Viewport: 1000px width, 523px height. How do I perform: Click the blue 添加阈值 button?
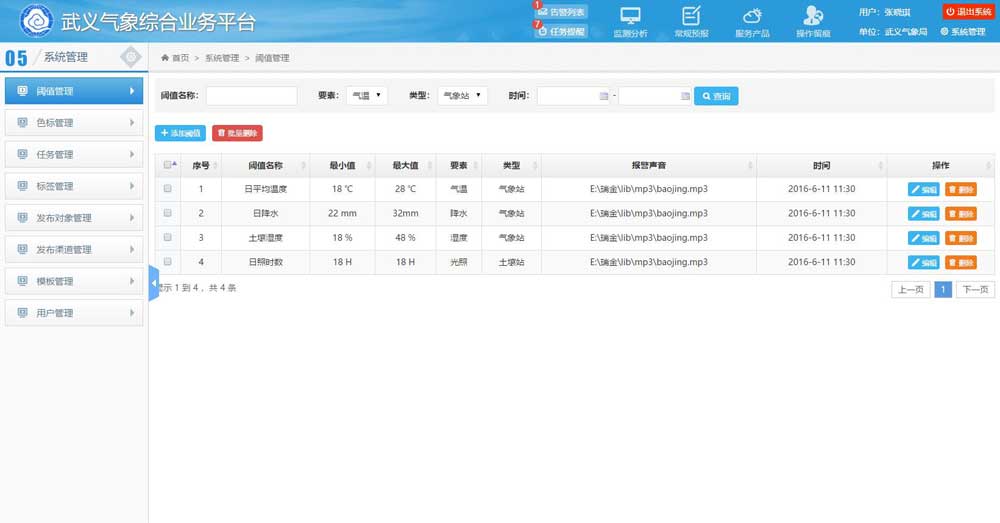point(180,132)
